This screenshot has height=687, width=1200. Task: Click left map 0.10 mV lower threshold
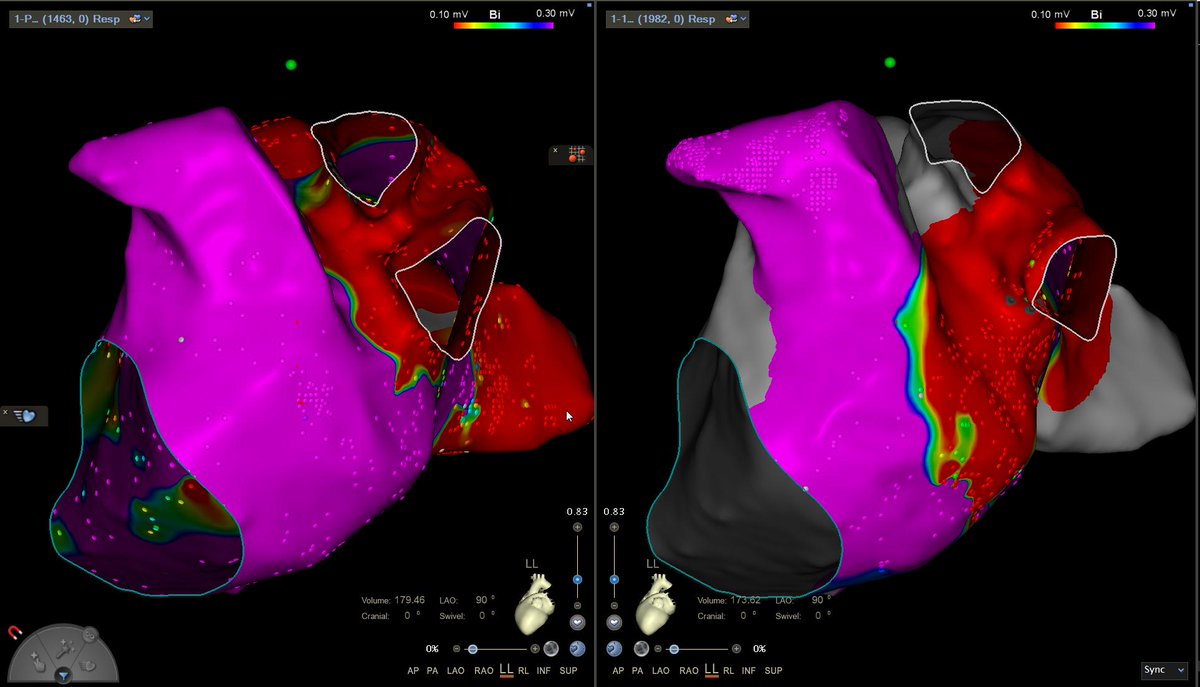click(447, 14)
